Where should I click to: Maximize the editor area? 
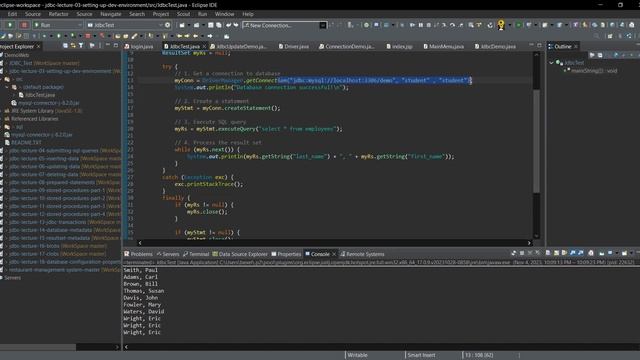click(539, 45)
